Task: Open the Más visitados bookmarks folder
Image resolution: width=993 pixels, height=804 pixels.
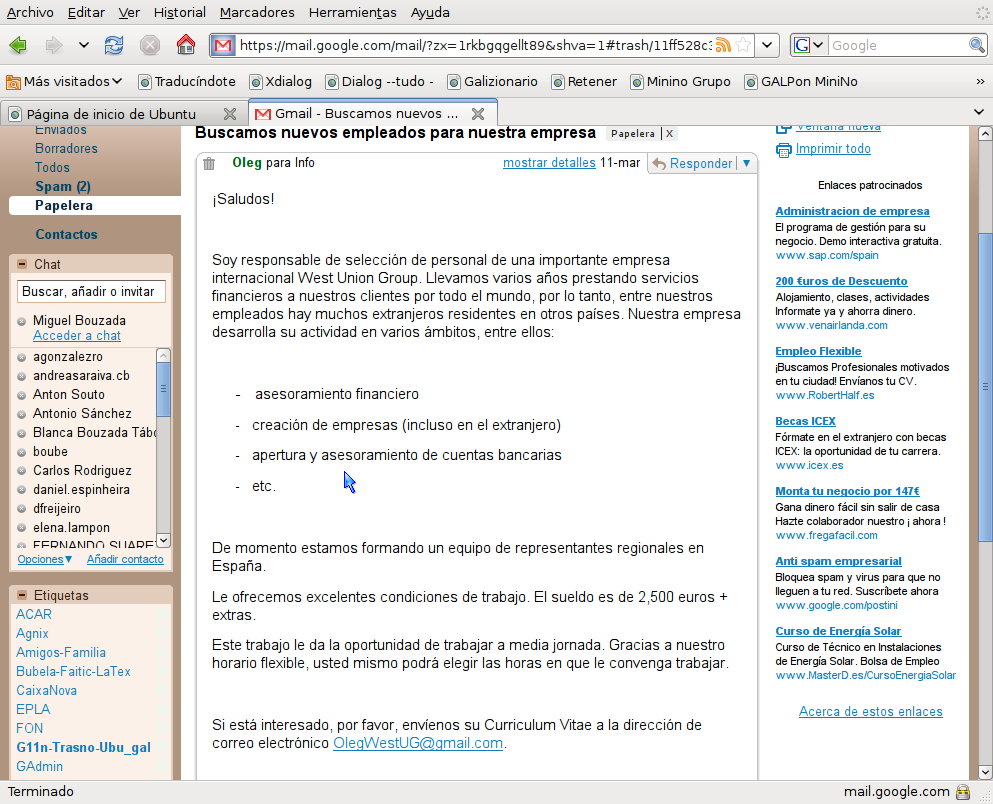Action: tap(64, 82)
